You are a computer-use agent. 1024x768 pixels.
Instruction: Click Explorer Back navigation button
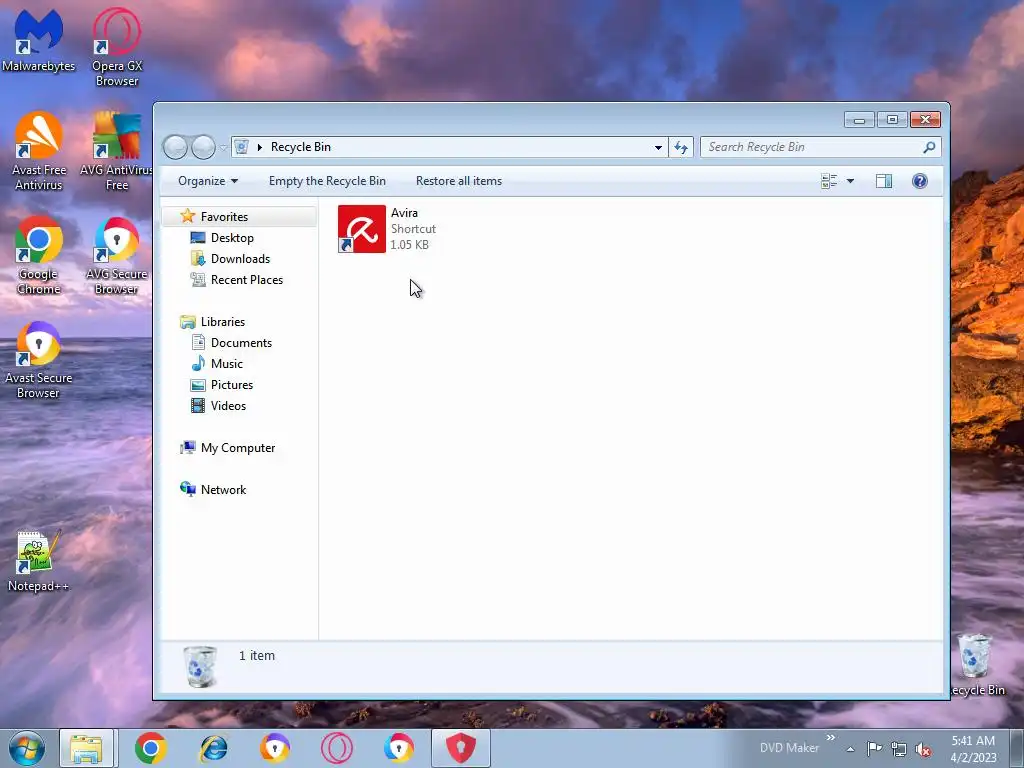click(x=175, y=147)
